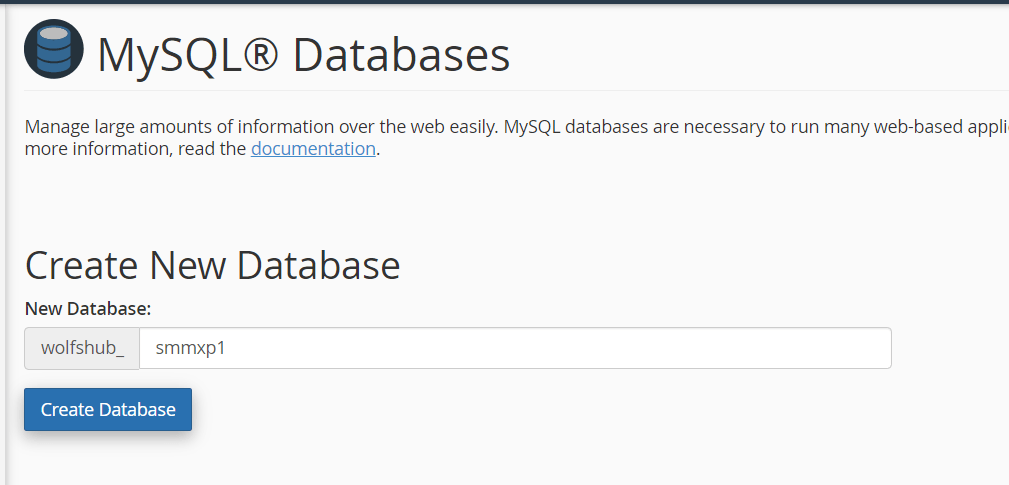Viewport: 1009px width, 485px height.
Task: Click the word Databases in the title
Action: [401, 55]
